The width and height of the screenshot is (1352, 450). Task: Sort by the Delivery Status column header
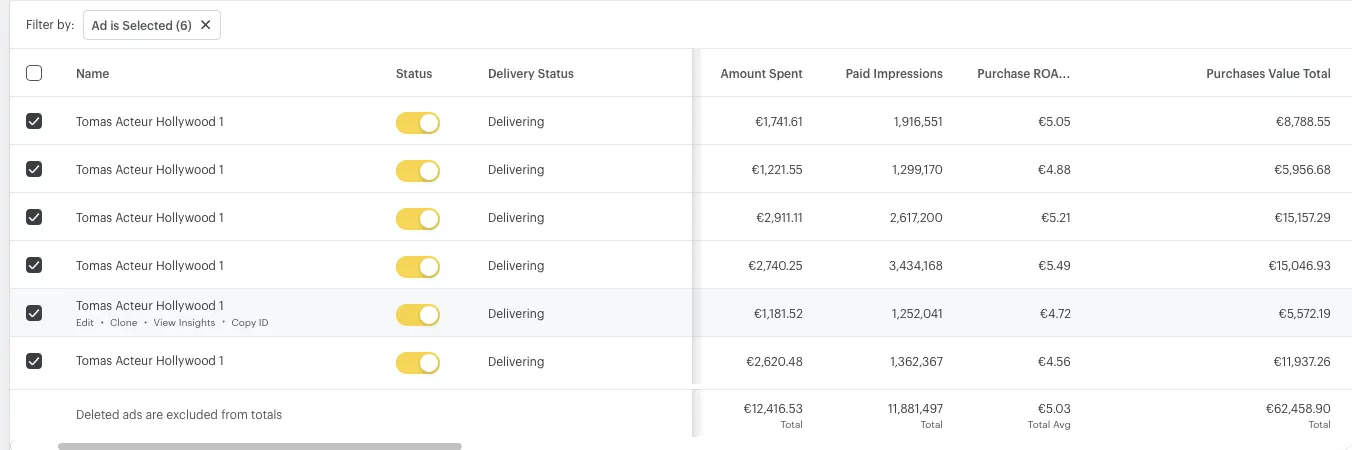pyautogui.click(x=531, y=73)
